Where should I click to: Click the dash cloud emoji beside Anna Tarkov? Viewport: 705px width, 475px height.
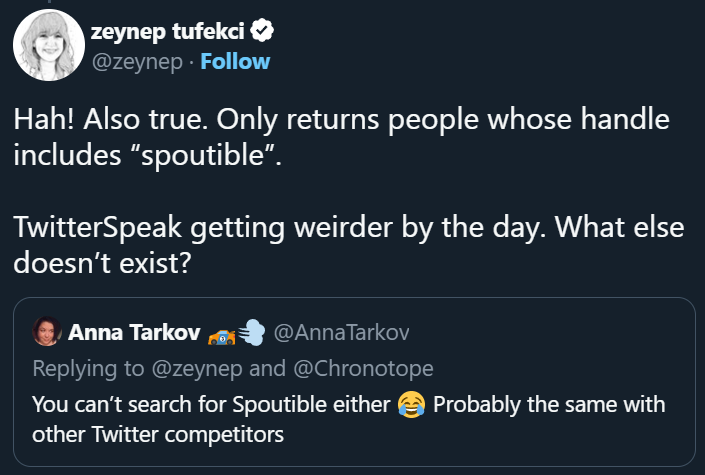tap(250, 333)
